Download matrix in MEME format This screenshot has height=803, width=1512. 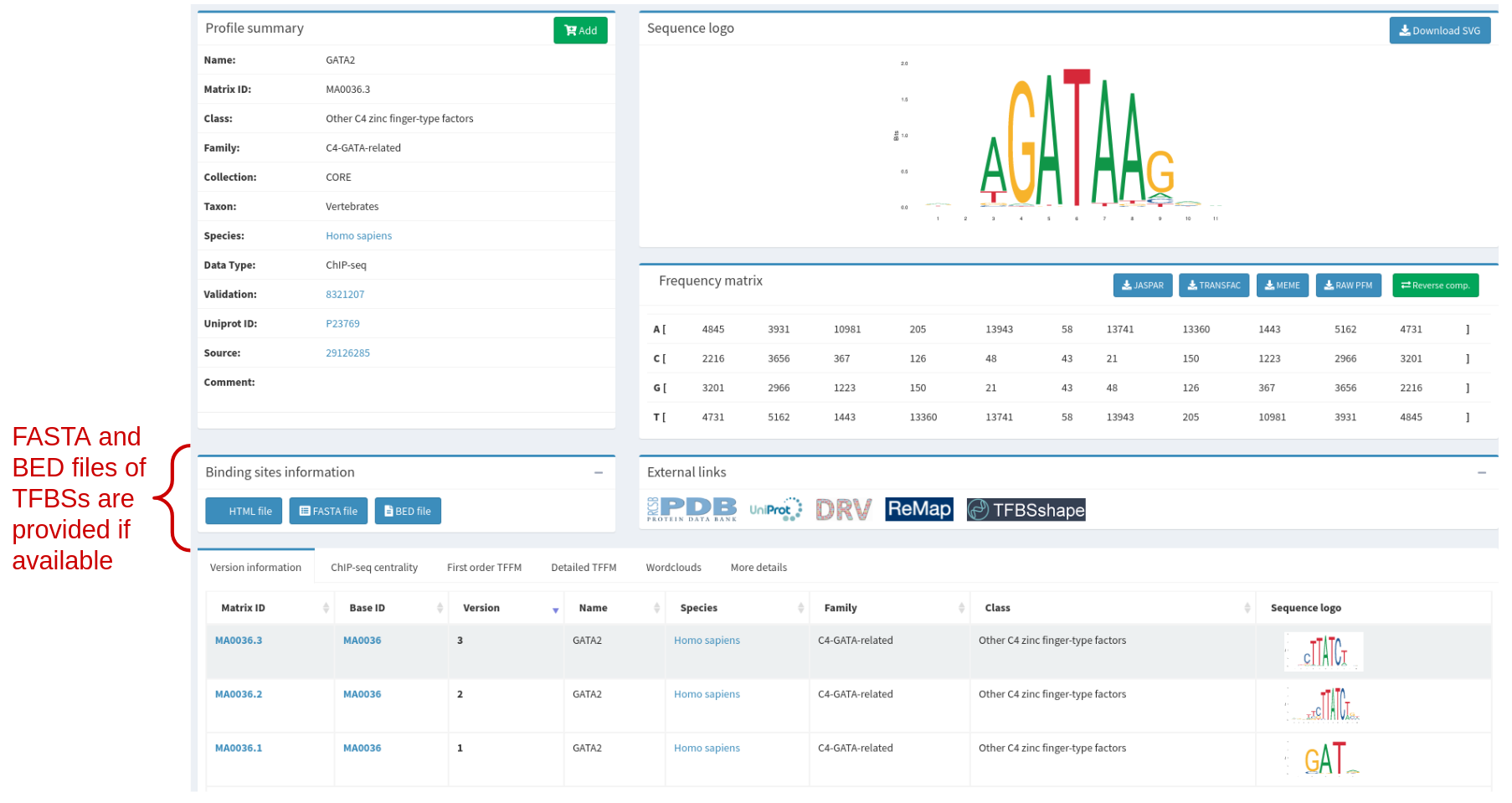pos(1282,286)
